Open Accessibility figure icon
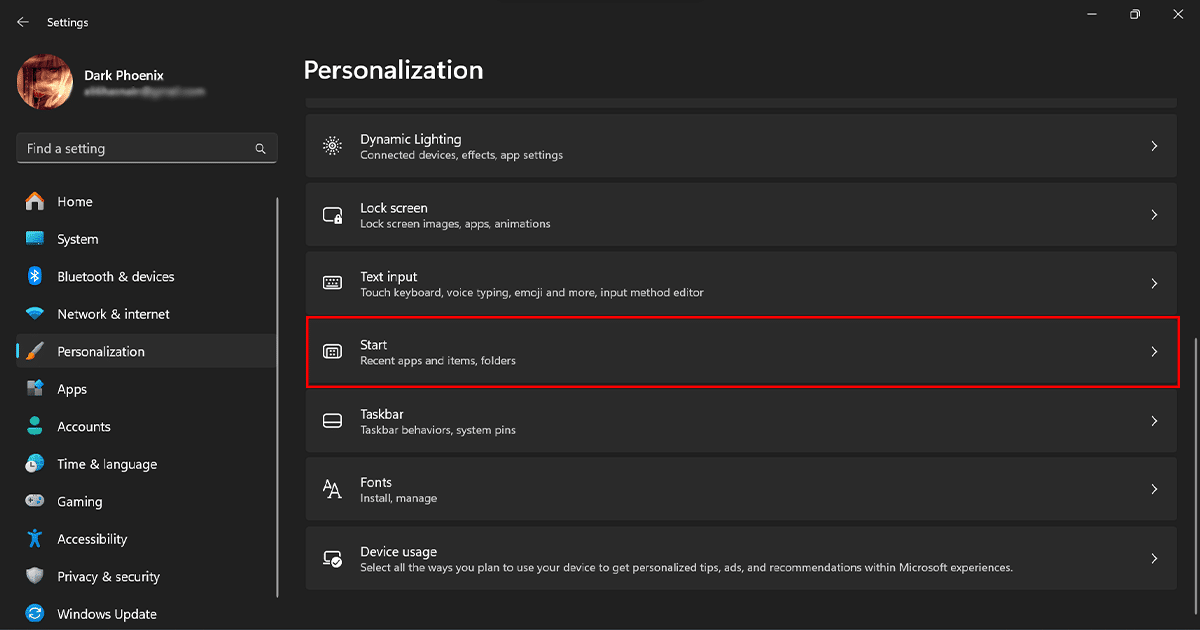Screen dimensions: 1200x630 (35, 539)
